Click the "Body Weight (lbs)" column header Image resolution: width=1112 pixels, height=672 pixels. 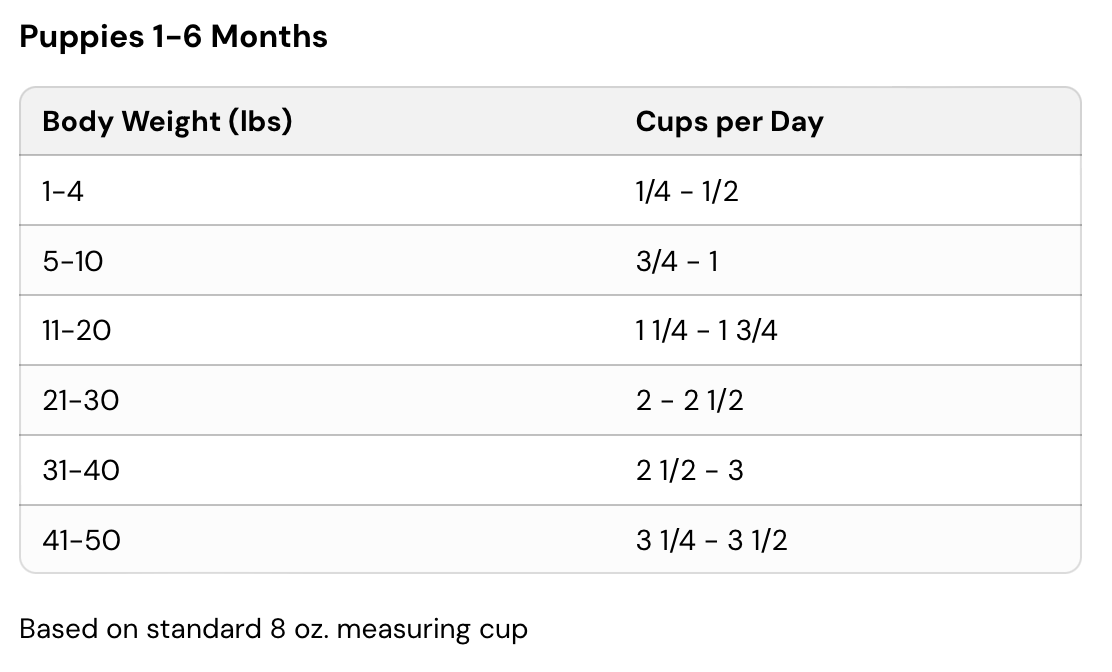tap(167, 122)
